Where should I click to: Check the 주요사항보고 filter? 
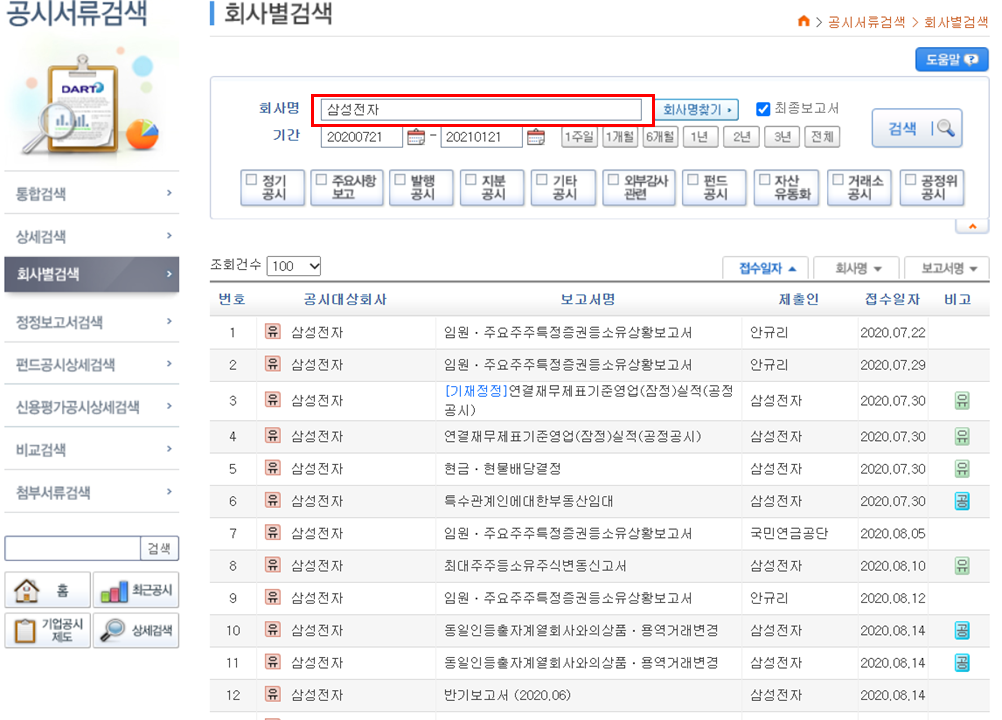[321, 180]
